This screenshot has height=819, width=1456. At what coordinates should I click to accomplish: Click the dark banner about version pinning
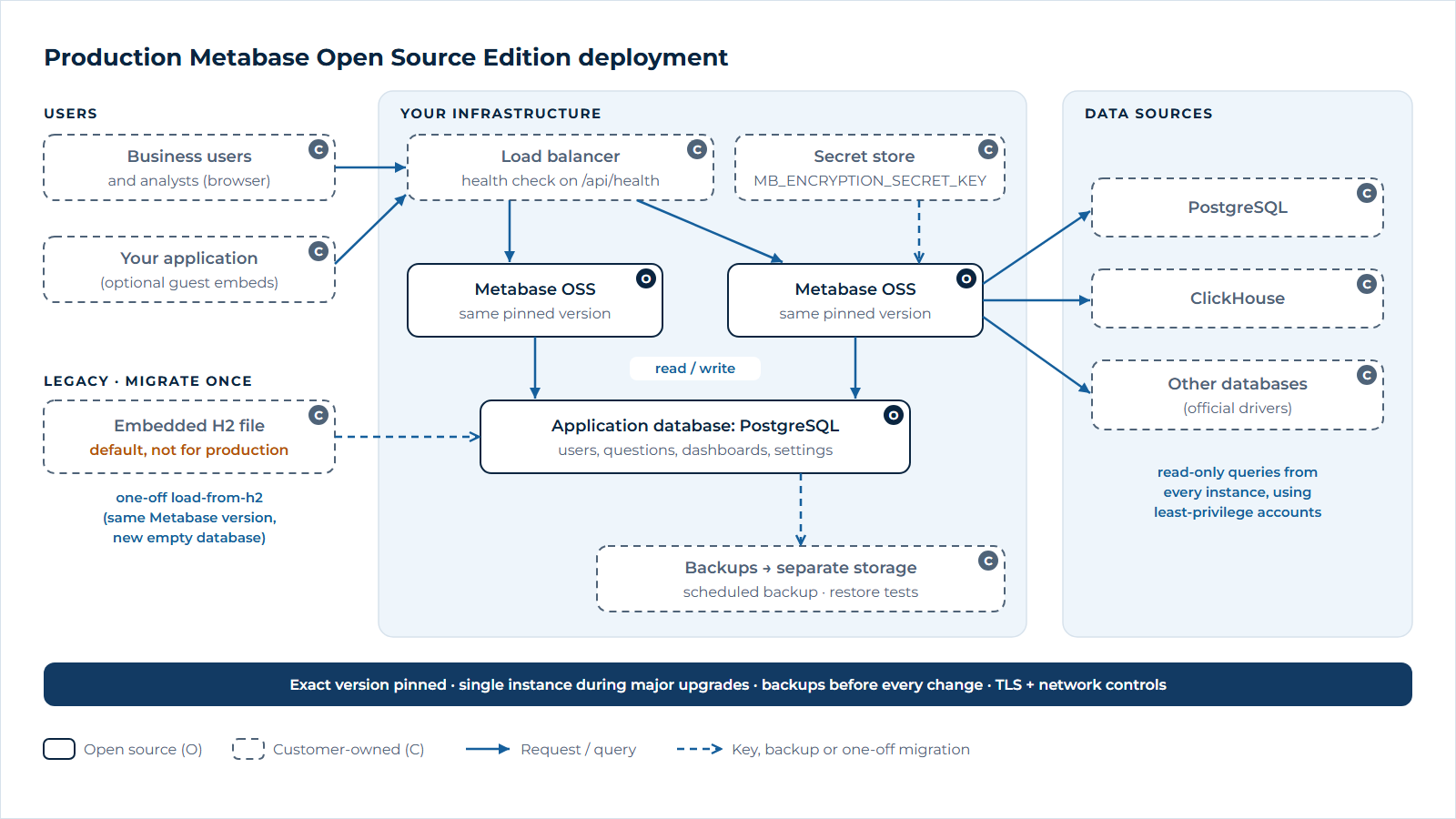coord(728,684)
